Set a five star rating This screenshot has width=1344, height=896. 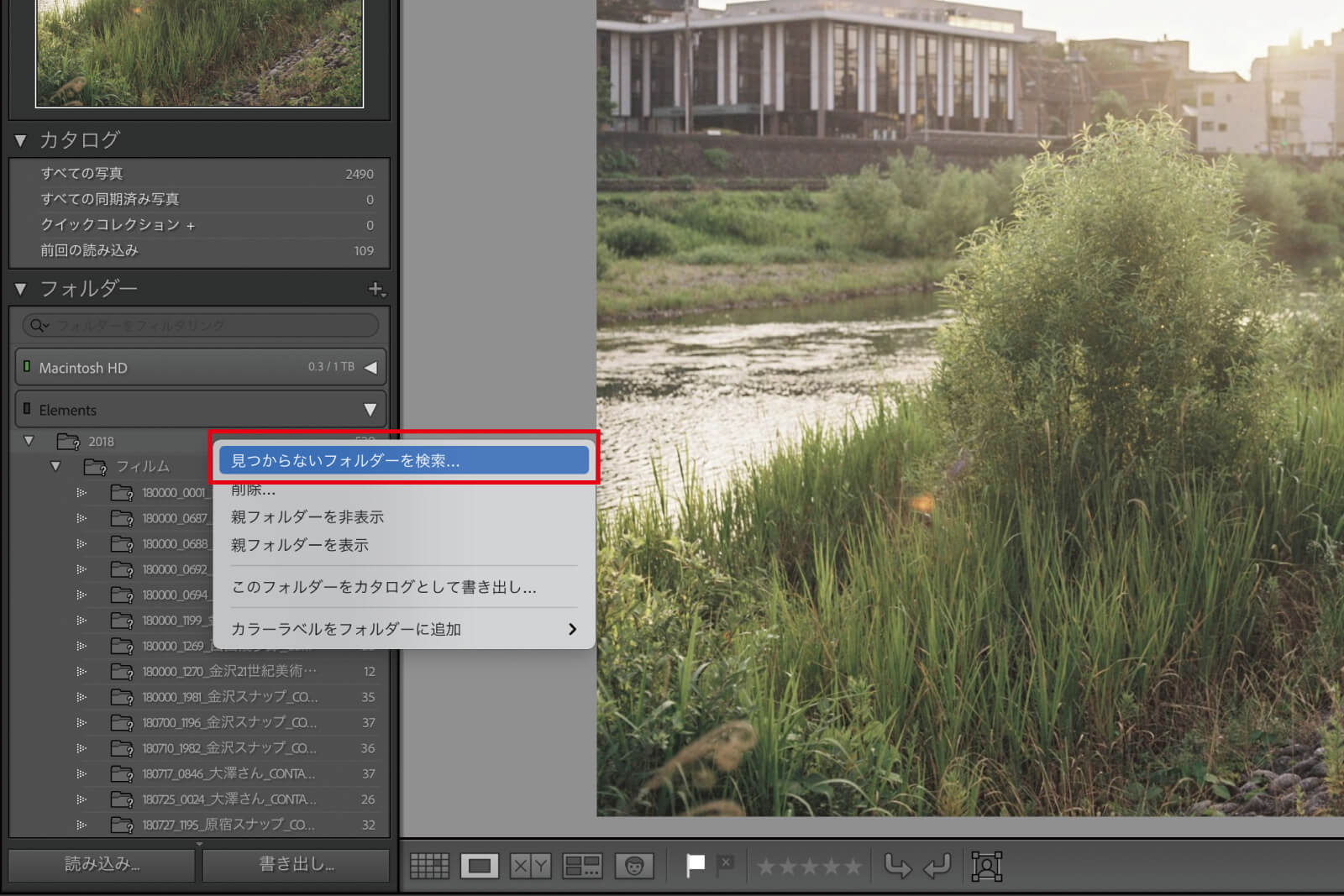point(852,866)
